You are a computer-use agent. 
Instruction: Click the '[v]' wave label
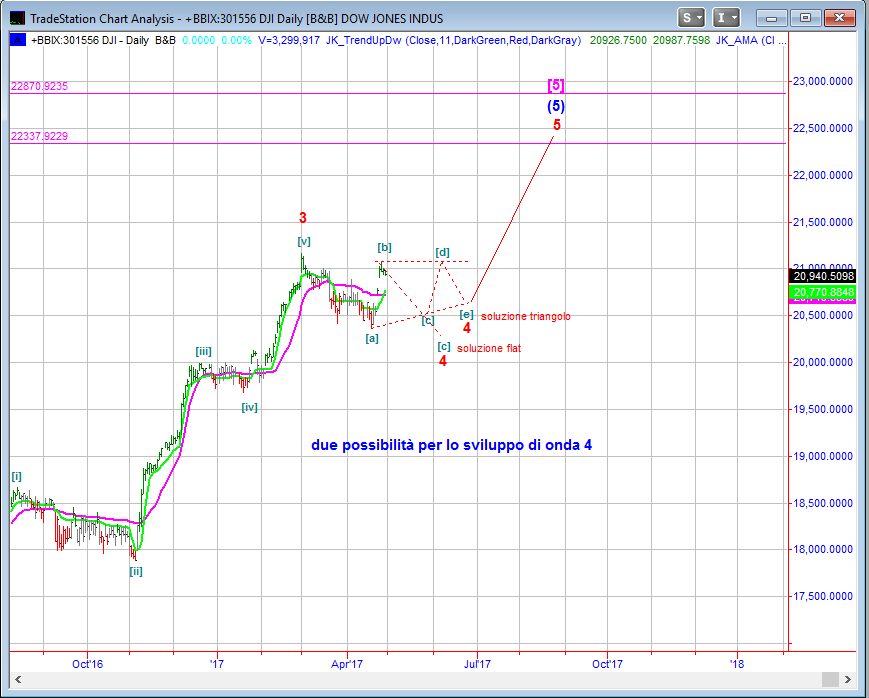304,241
